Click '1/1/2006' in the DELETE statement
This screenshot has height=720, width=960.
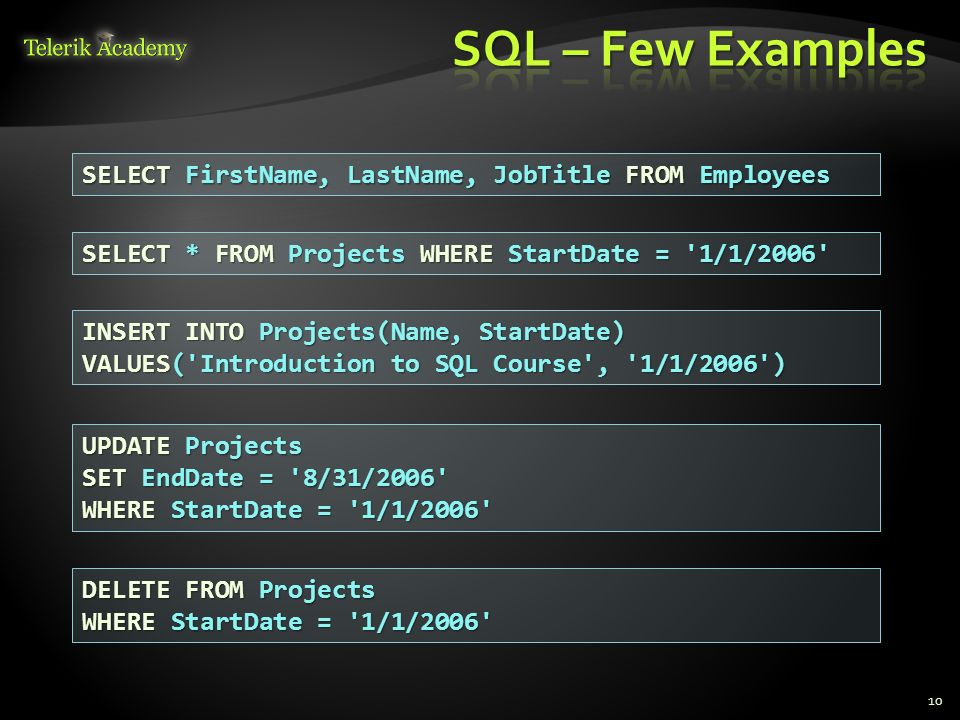click(419, 622)
